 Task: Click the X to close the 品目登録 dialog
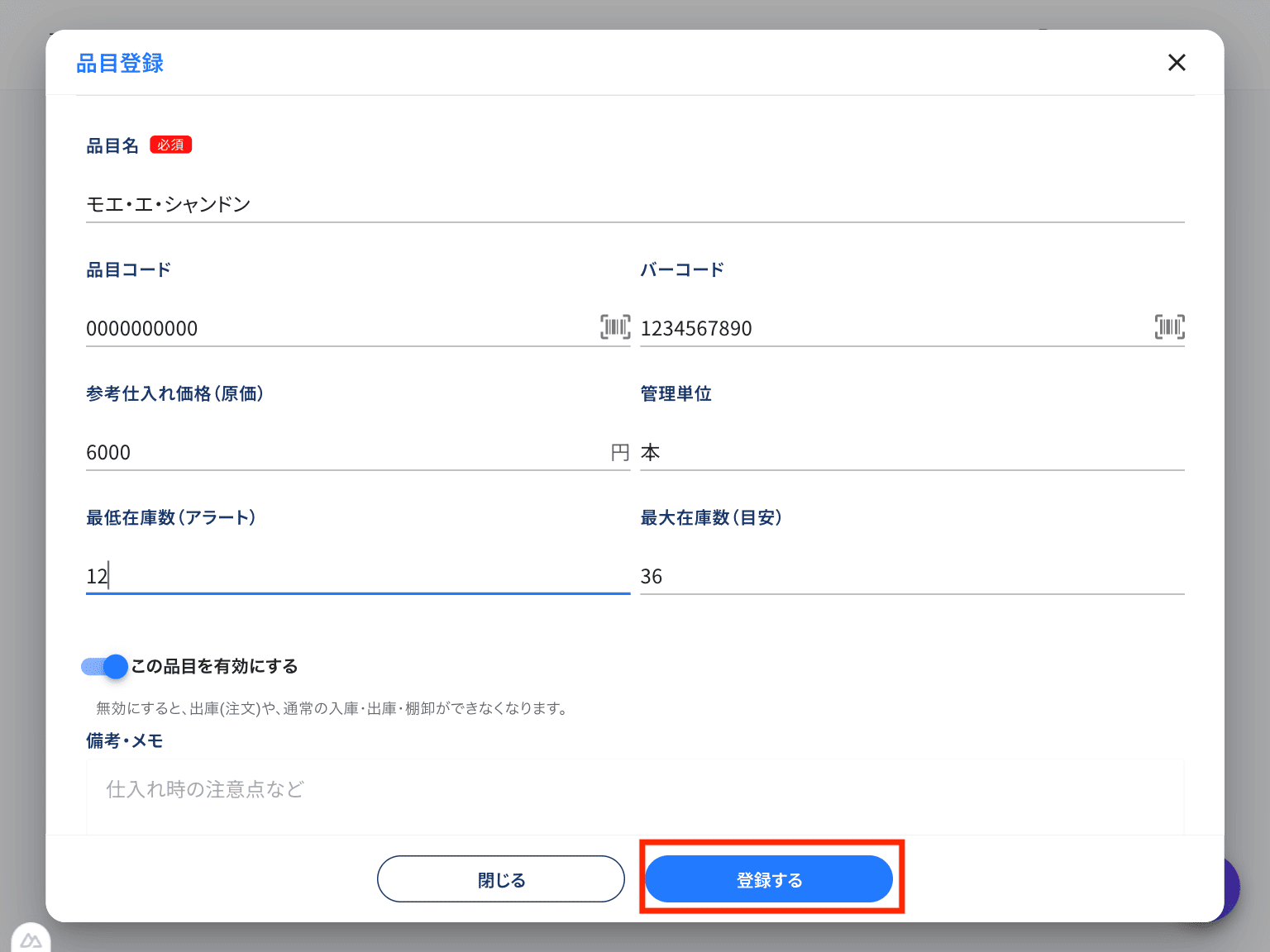pyautogui.click(x=1177, y=62)
